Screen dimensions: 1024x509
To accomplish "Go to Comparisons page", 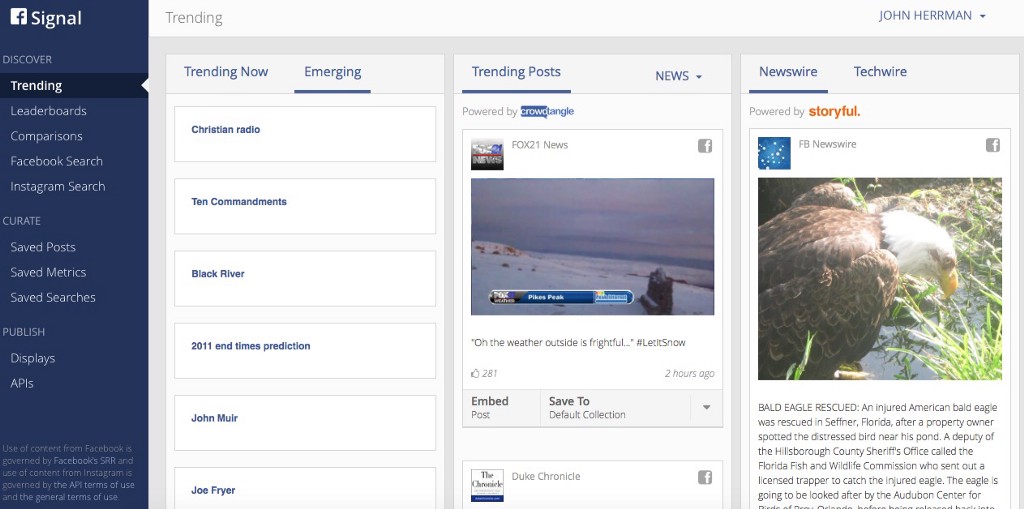I will point(46,136).
